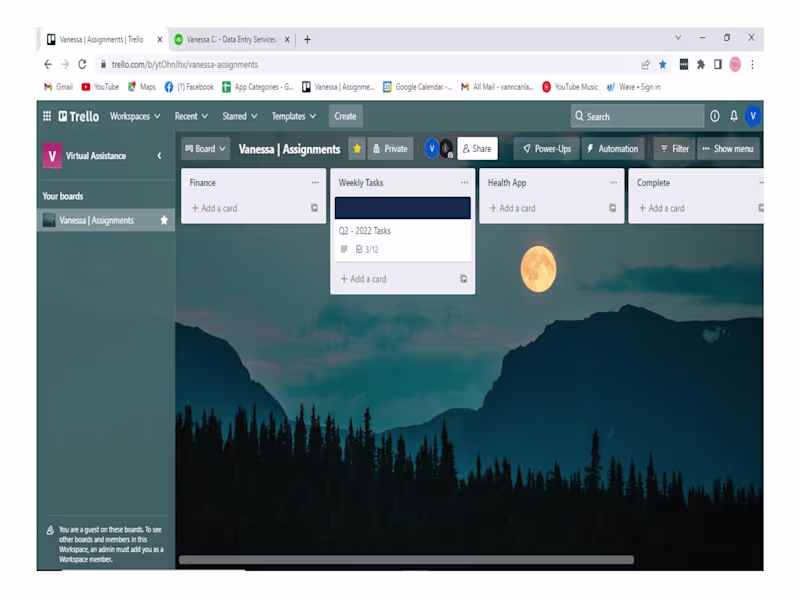Viewport: 800px width, 600px height.
Task: Collapse the workspace sidebar
Action: [159, 156]
